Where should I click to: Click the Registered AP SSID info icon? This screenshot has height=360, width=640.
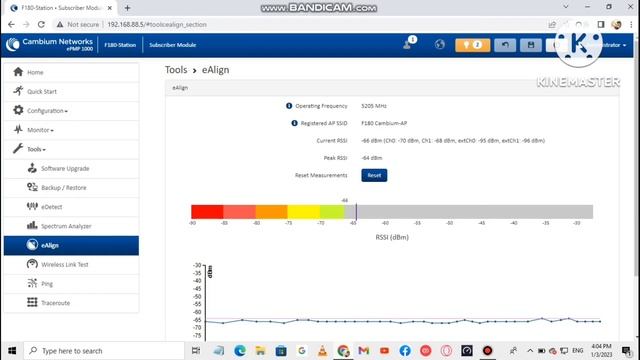tap(294, 123)
